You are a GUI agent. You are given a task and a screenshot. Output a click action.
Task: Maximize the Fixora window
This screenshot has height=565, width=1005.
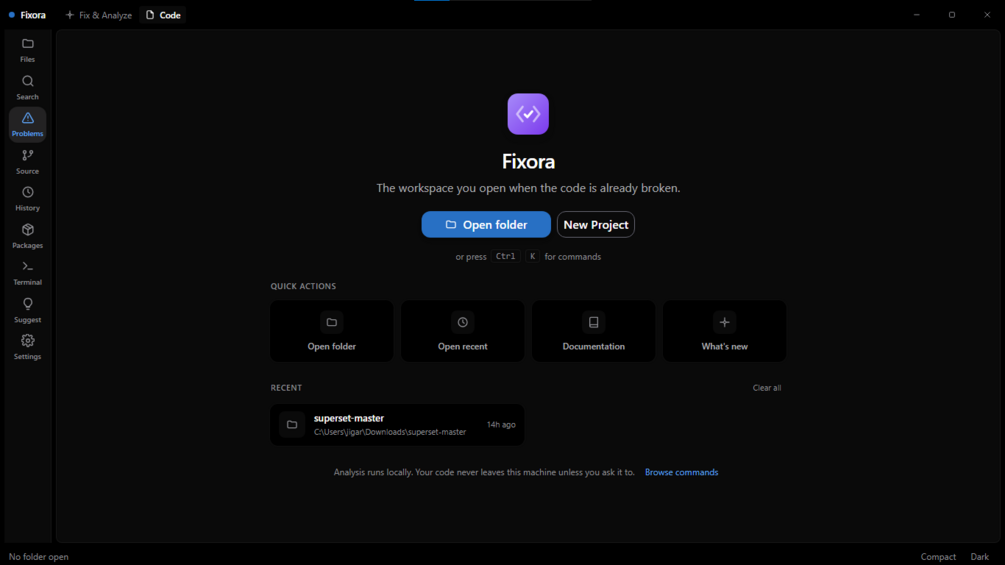coord(952,15)
